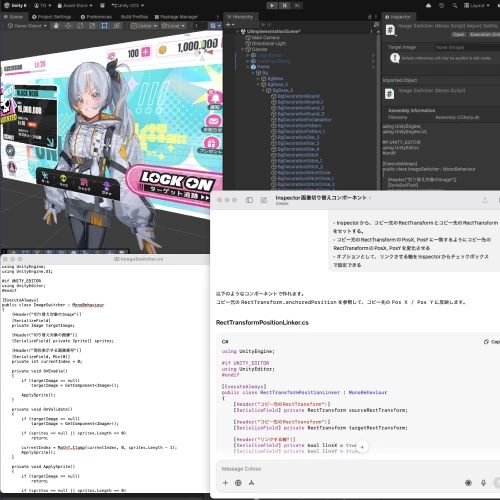Switch to the Project Settings tab
This screenshot has height=500, width=500.
(51, 17)
